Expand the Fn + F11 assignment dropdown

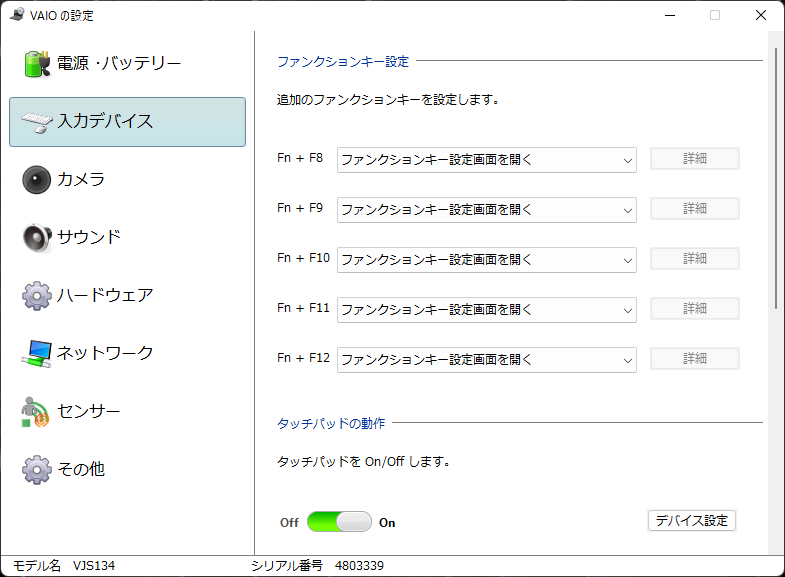(487, 310)
